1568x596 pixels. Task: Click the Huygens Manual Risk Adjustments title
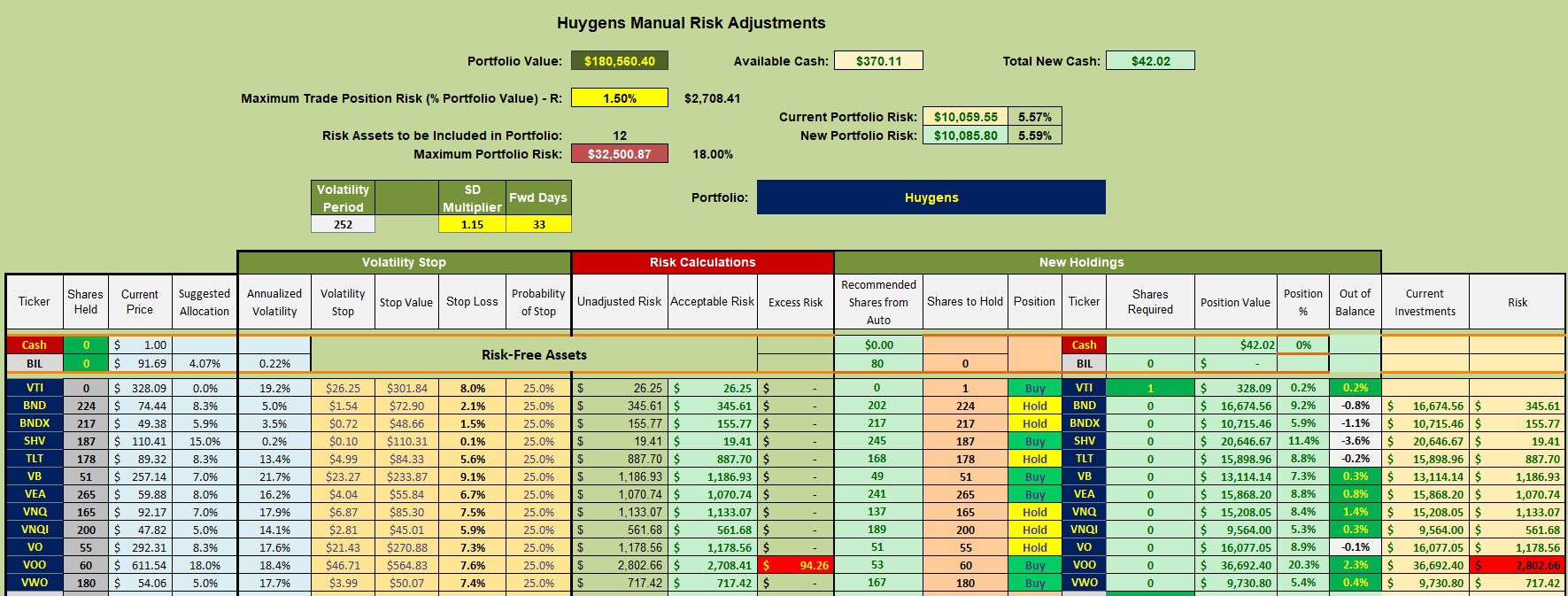point(691,23)
